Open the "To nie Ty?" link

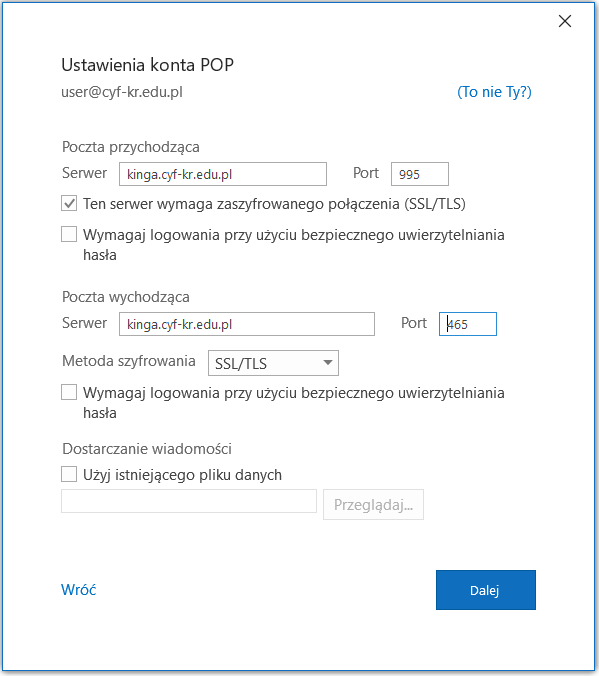[x=494, y=92]
